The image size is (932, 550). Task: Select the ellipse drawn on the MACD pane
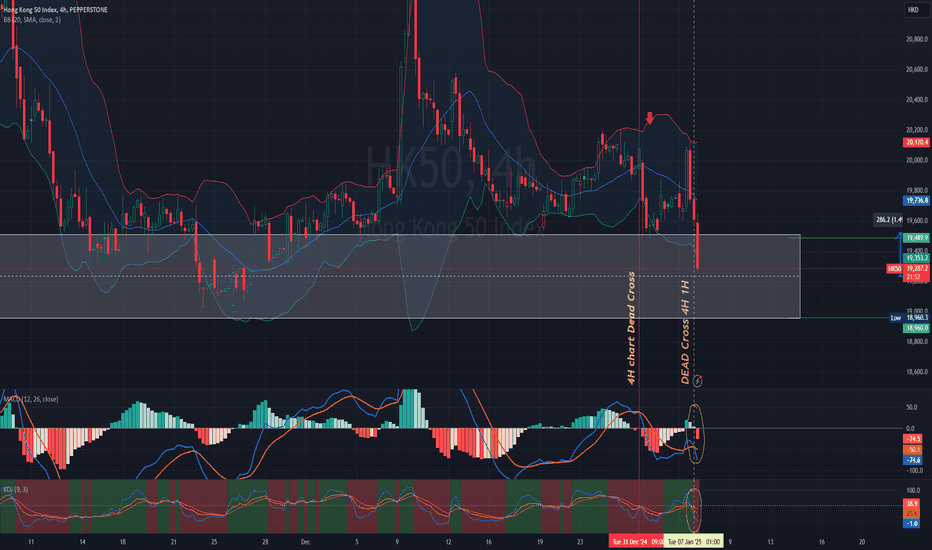(696, 433)
